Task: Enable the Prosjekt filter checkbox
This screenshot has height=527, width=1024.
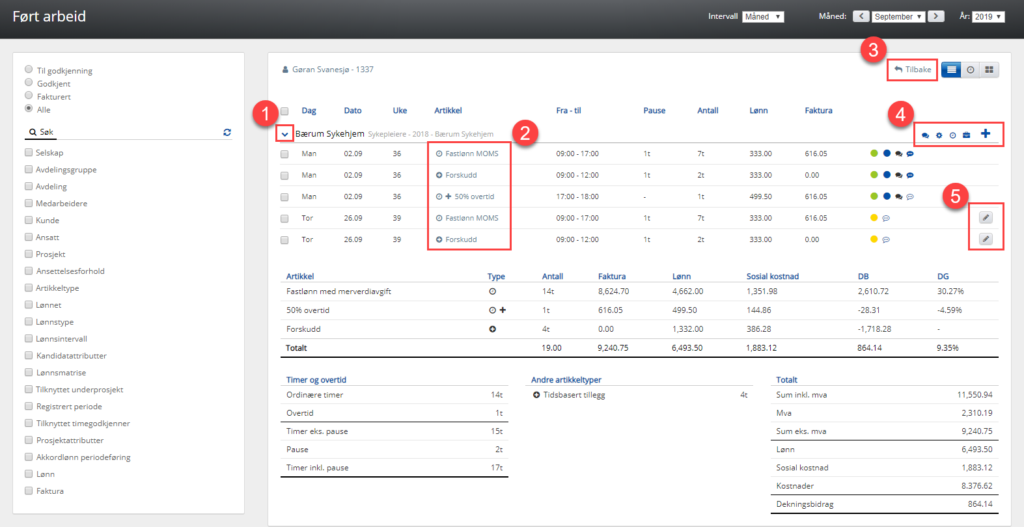Action: (29, 254)
